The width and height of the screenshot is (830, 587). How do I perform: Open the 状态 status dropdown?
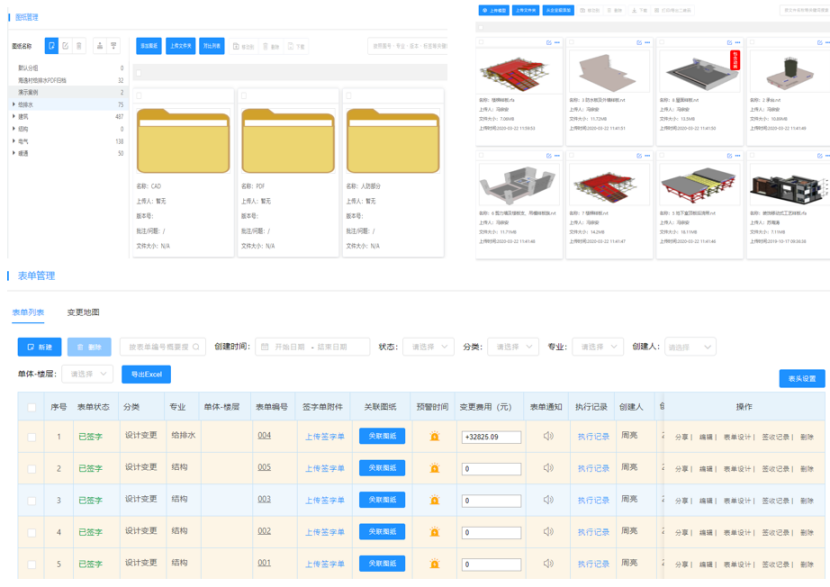point(428,347)
